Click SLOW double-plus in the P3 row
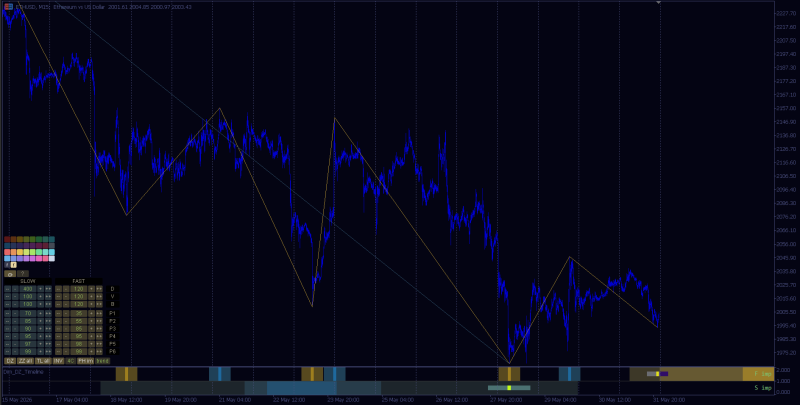The image size is (800, 405). point(48,328)
